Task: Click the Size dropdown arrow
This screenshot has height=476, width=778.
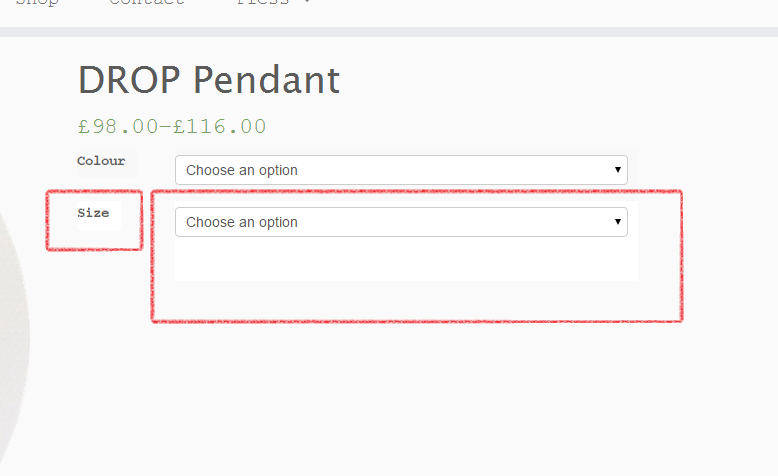Action: (617, 222)
